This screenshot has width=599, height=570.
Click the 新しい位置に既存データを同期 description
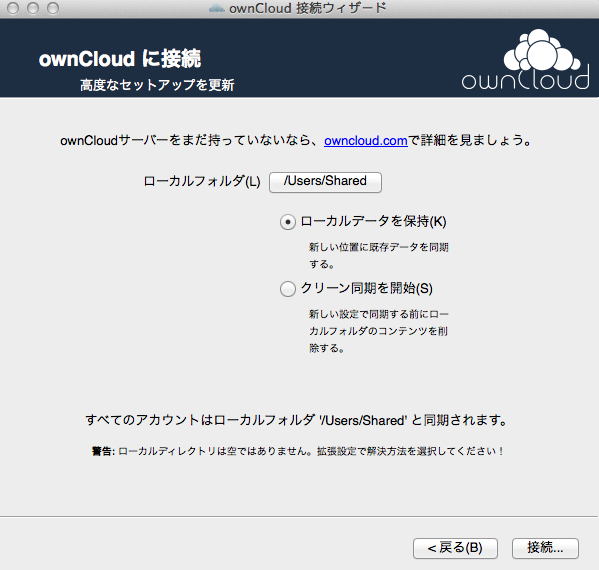coord(379,256)
